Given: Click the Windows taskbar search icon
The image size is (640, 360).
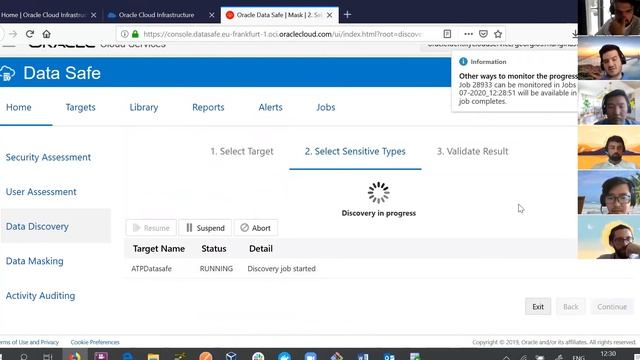Looking at the screenshot, I should click(x=24, y=357).
